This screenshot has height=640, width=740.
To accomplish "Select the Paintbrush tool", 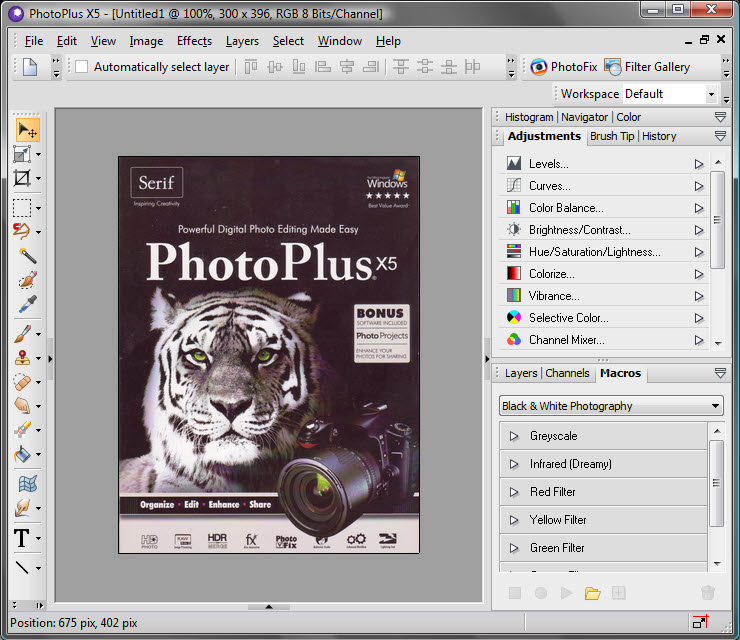I will point(22,334).
